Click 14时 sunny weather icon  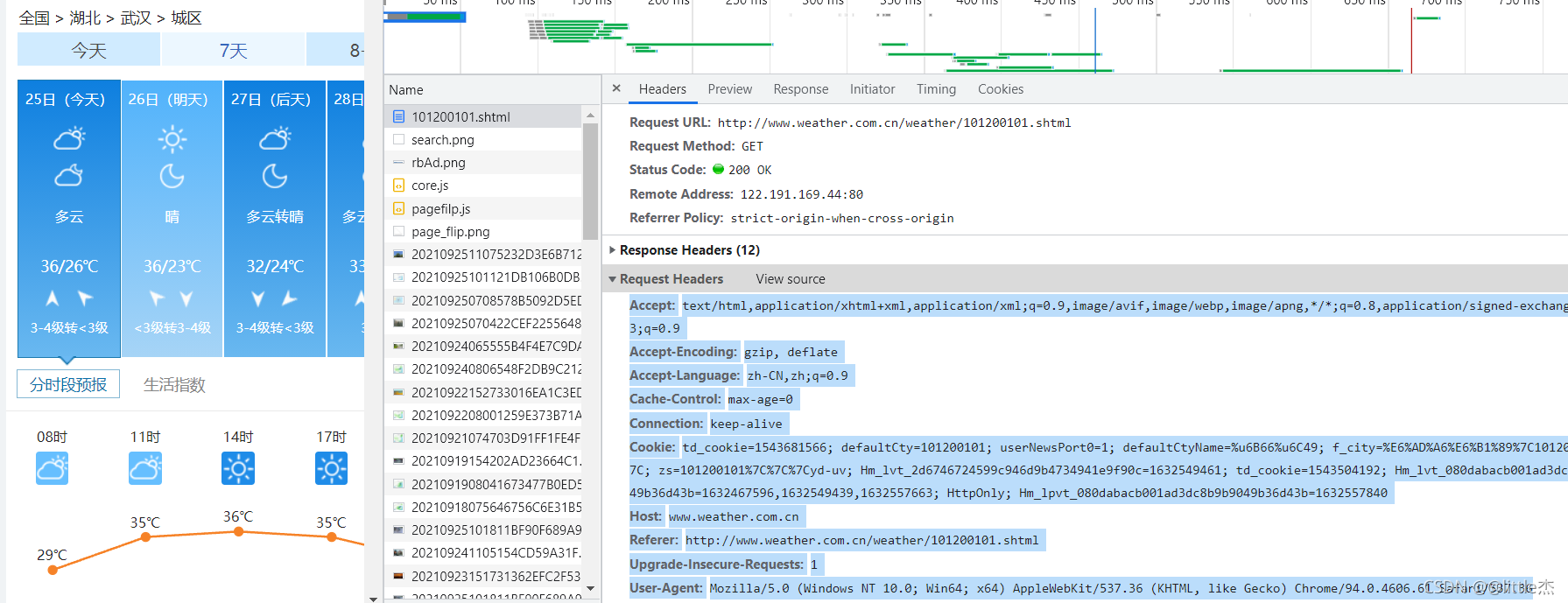(238, 468)
